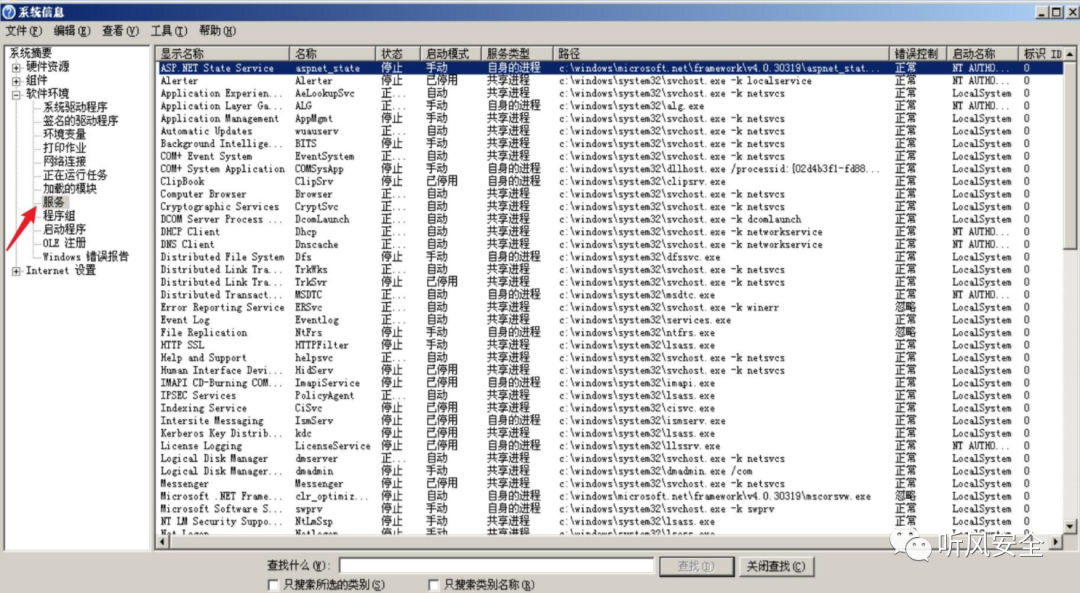Viewport: 1080px width, 593px height.
Task: Select the ClipBook service row
Action: [610, 182]
